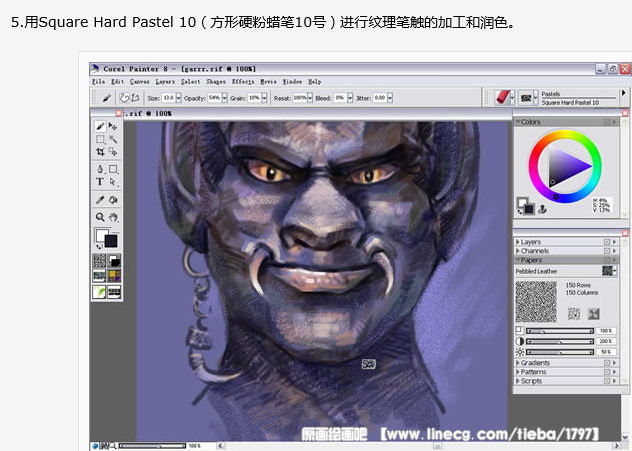
Task: Expand the Gradients palette
Action: click(x=518, y=363)
